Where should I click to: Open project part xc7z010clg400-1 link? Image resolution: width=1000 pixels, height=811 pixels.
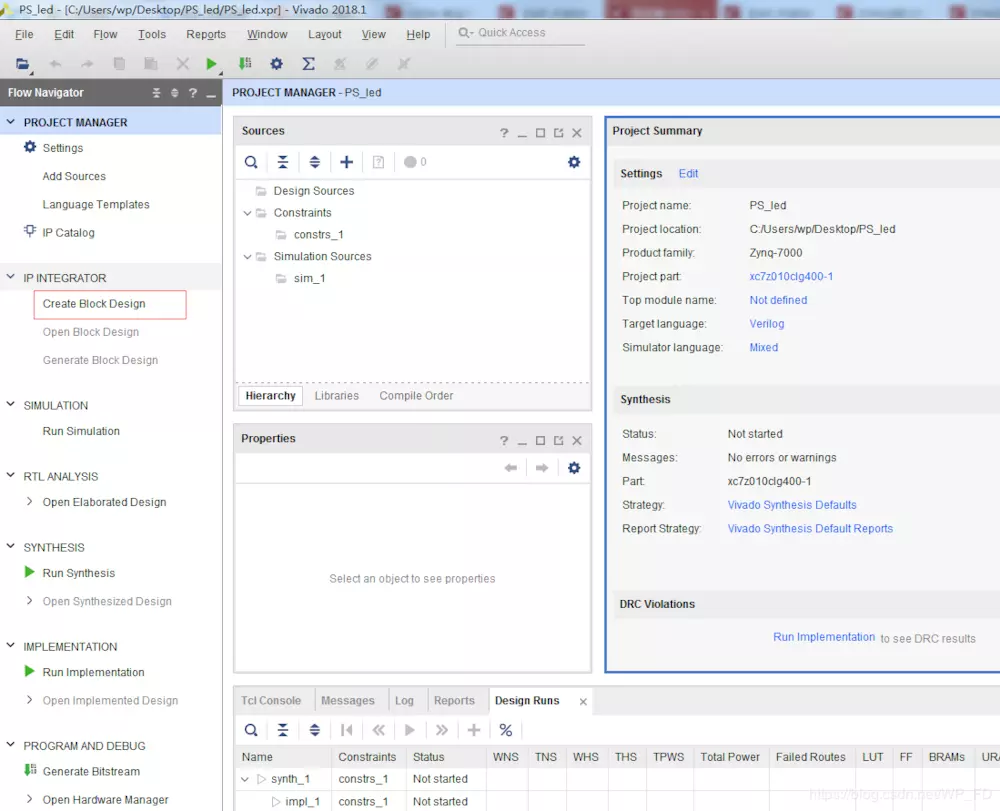791,277
